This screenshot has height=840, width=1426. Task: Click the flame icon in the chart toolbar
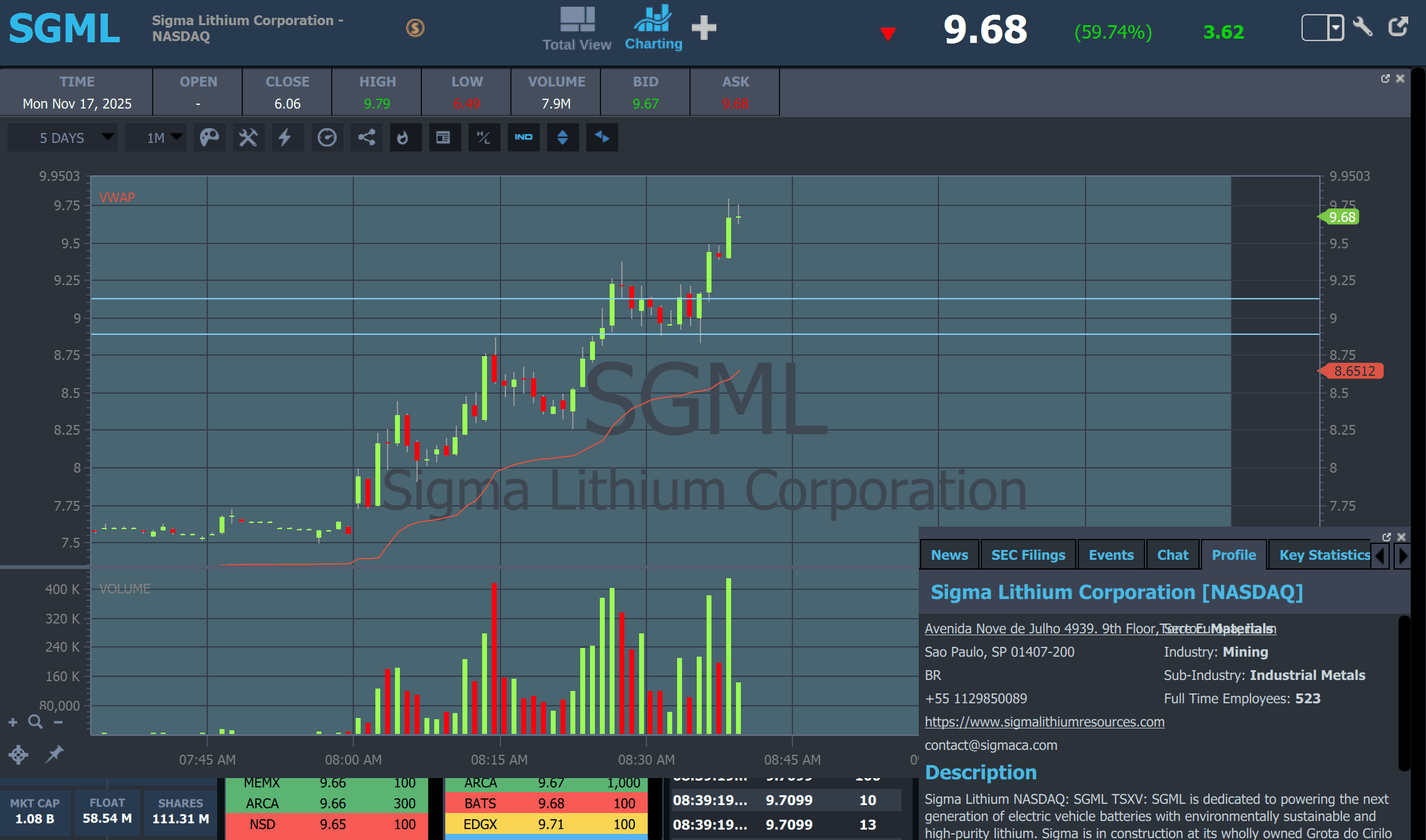403,137
